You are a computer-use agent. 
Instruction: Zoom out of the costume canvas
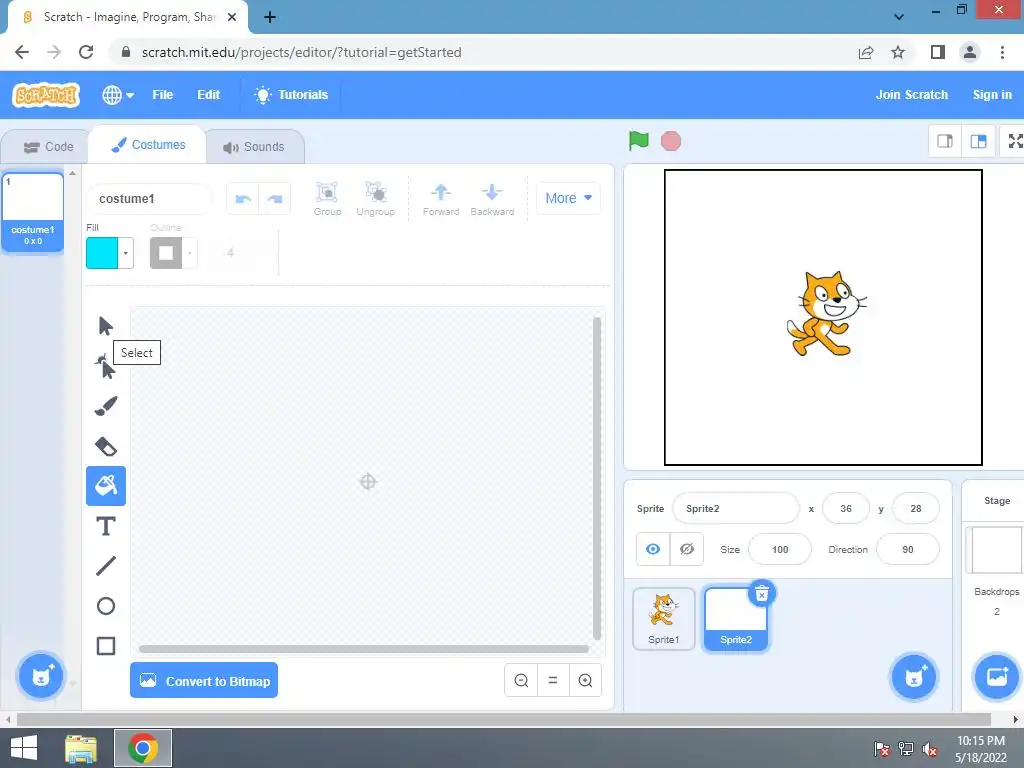pos(521,680)
